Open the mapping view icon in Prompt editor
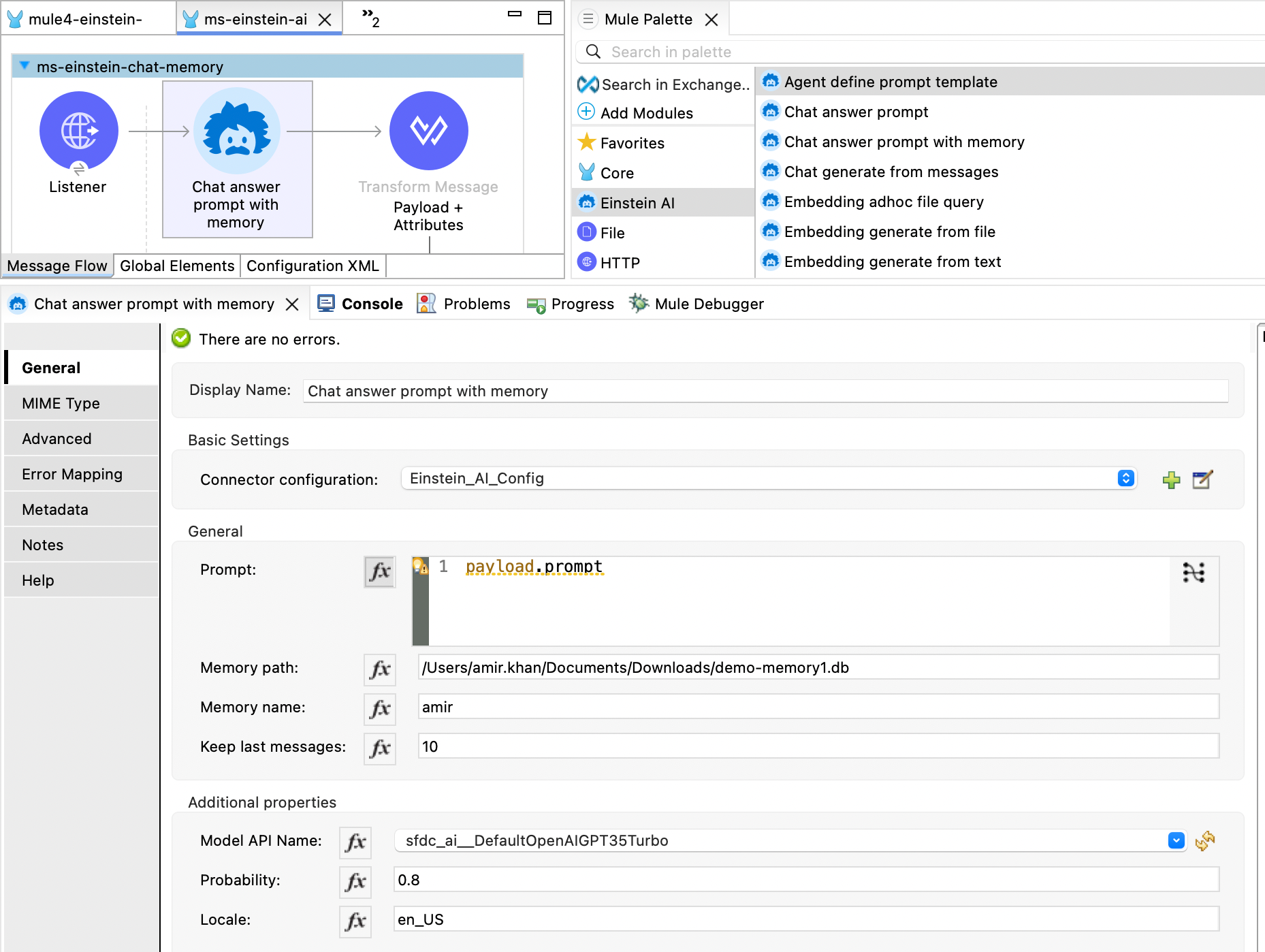The width and height of the screenshot is (1265, 952). (x=1194, y=573)
